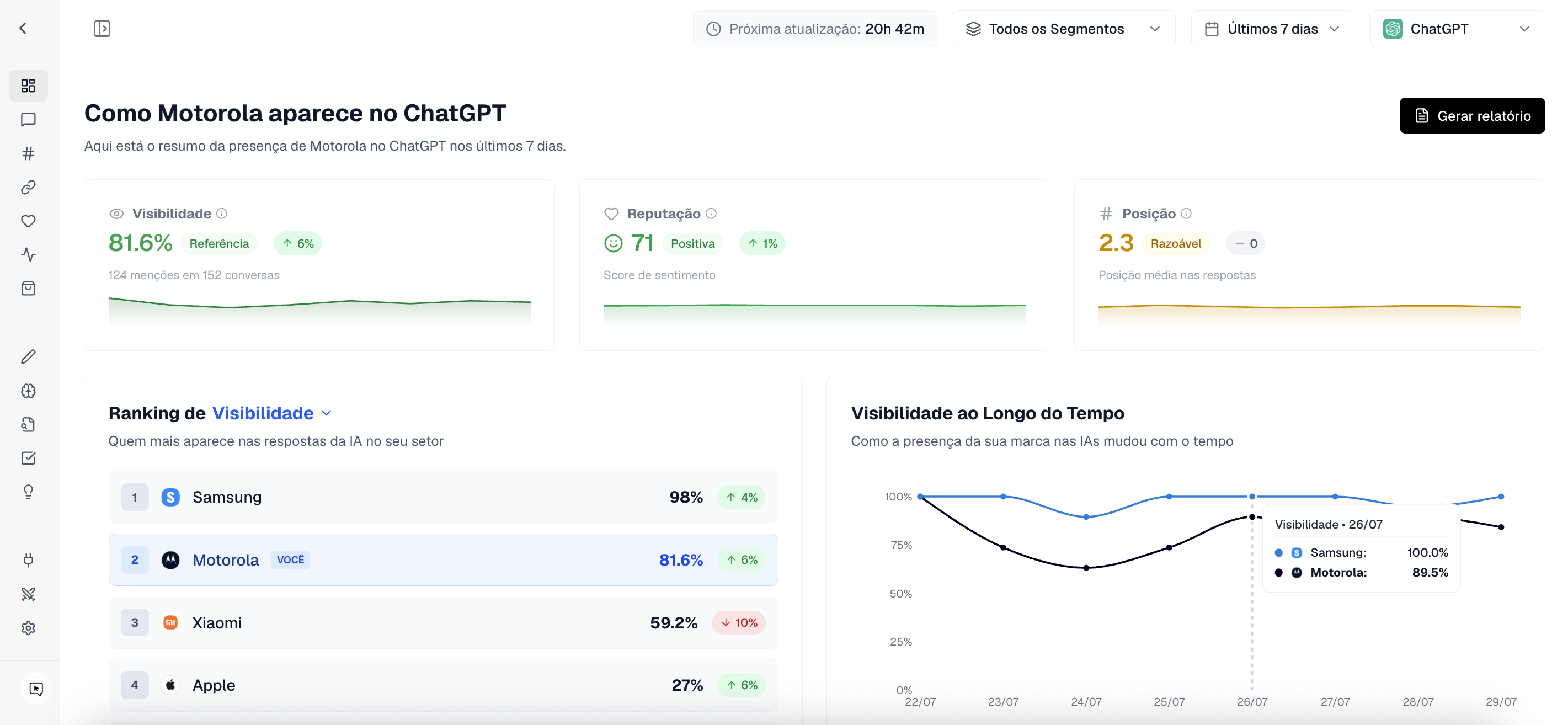
Task: Open the ChatGPT model dropdown
Action: [1457, 29]
